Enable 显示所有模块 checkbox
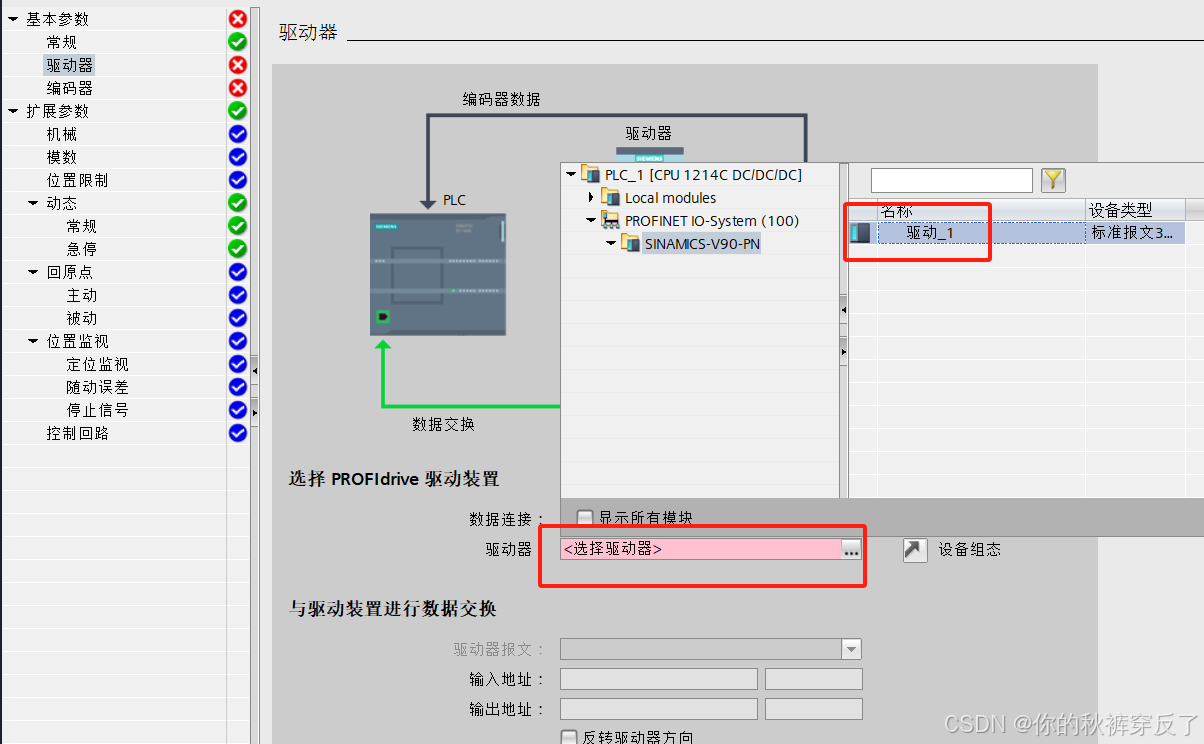Image resolution: width=1204 pixels, height=744 pixels. click(585, 518)
